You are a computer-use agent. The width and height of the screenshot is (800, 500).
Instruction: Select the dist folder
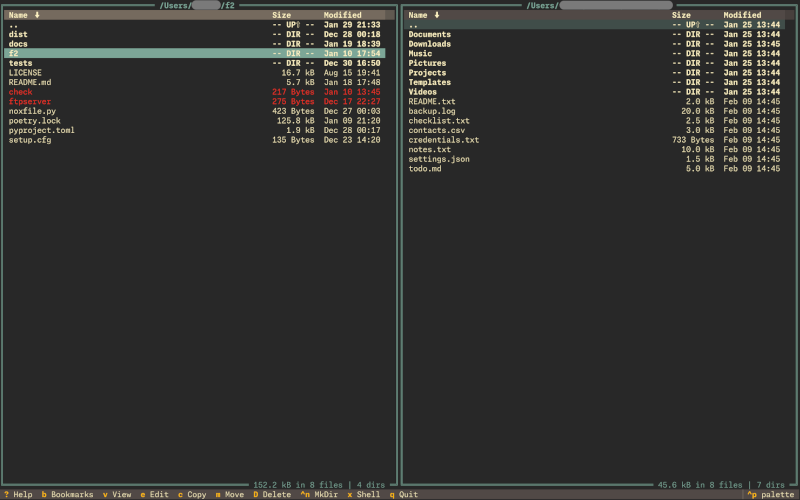coord(194,34)
